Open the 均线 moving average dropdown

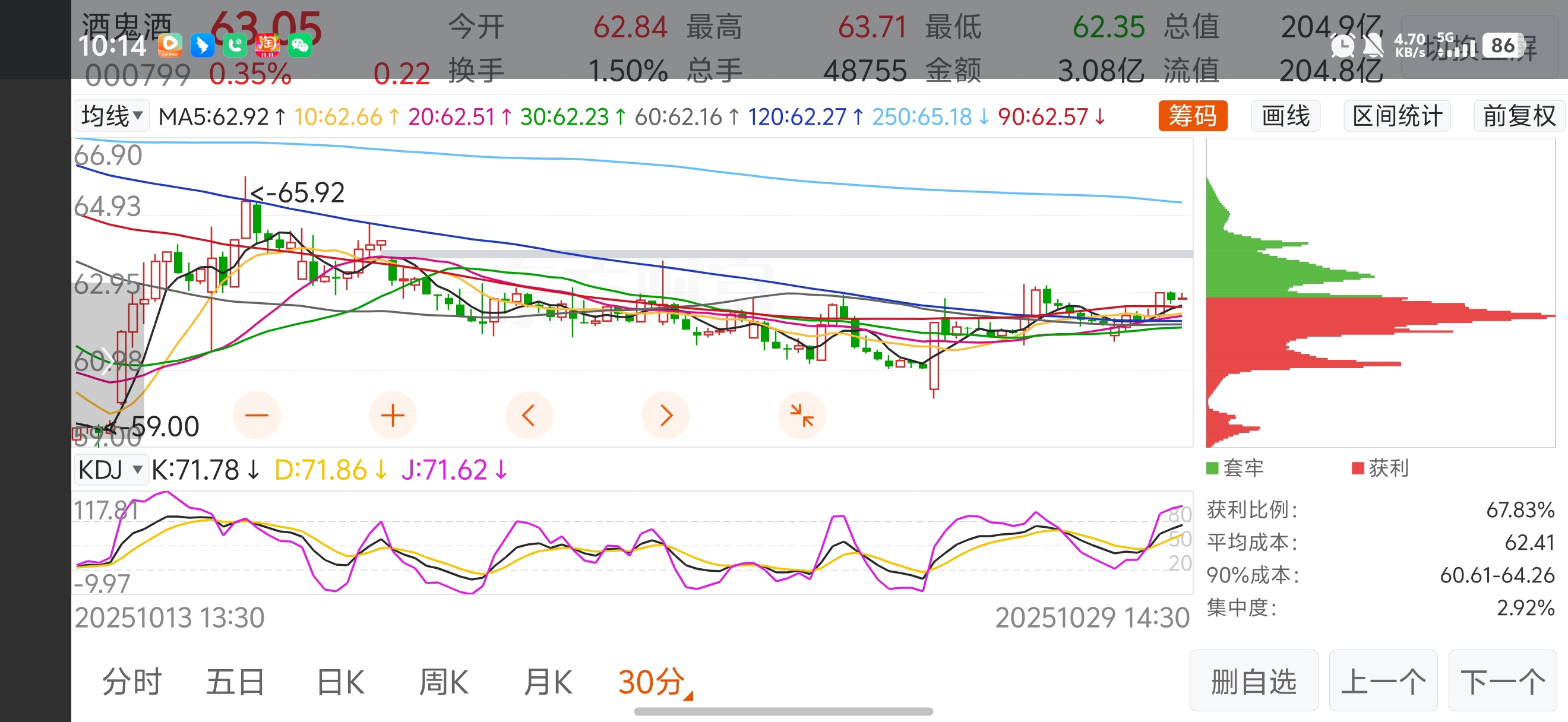click(x=112, y=116)
